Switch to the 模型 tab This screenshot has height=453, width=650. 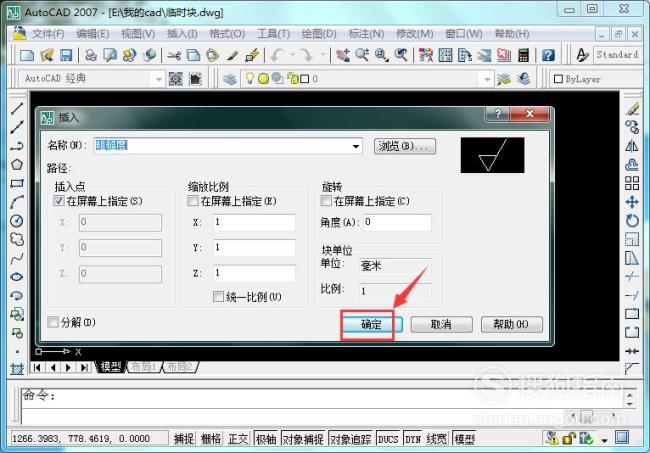click(111, 367)
